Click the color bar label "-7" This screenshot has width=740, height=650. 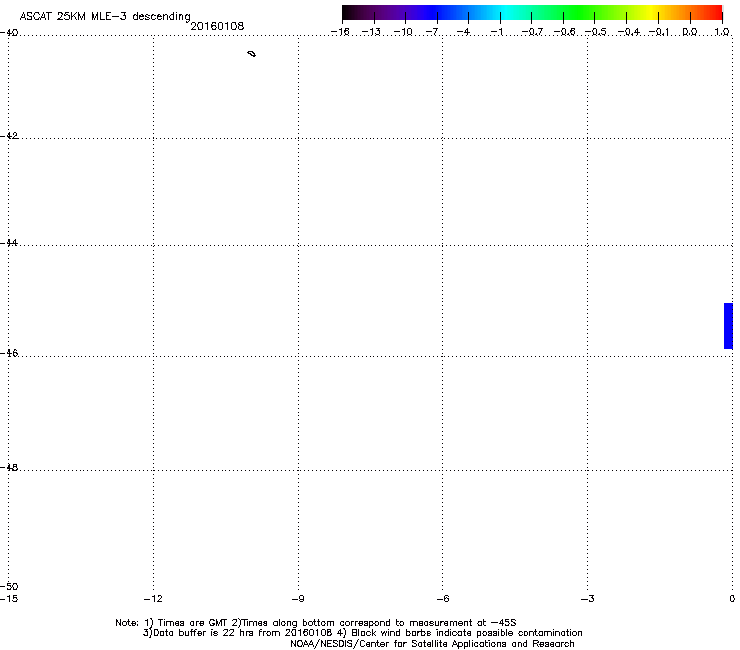pos(432,32)
